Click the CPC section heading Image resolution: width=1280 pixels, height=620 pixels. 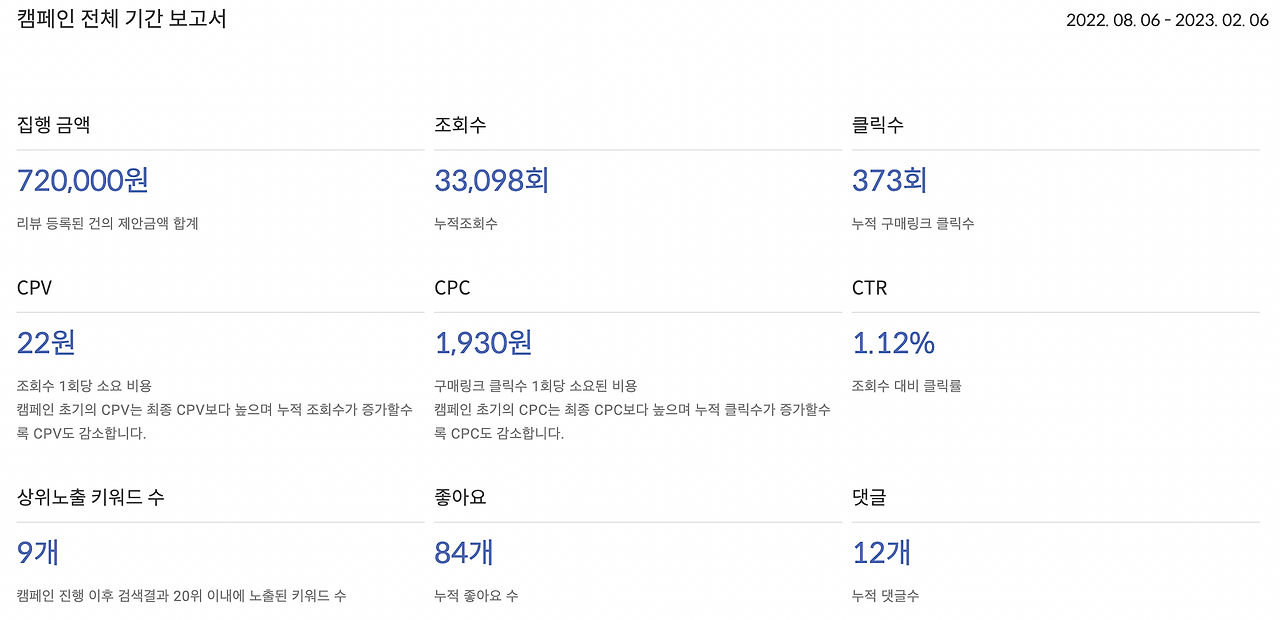(452, 288)
